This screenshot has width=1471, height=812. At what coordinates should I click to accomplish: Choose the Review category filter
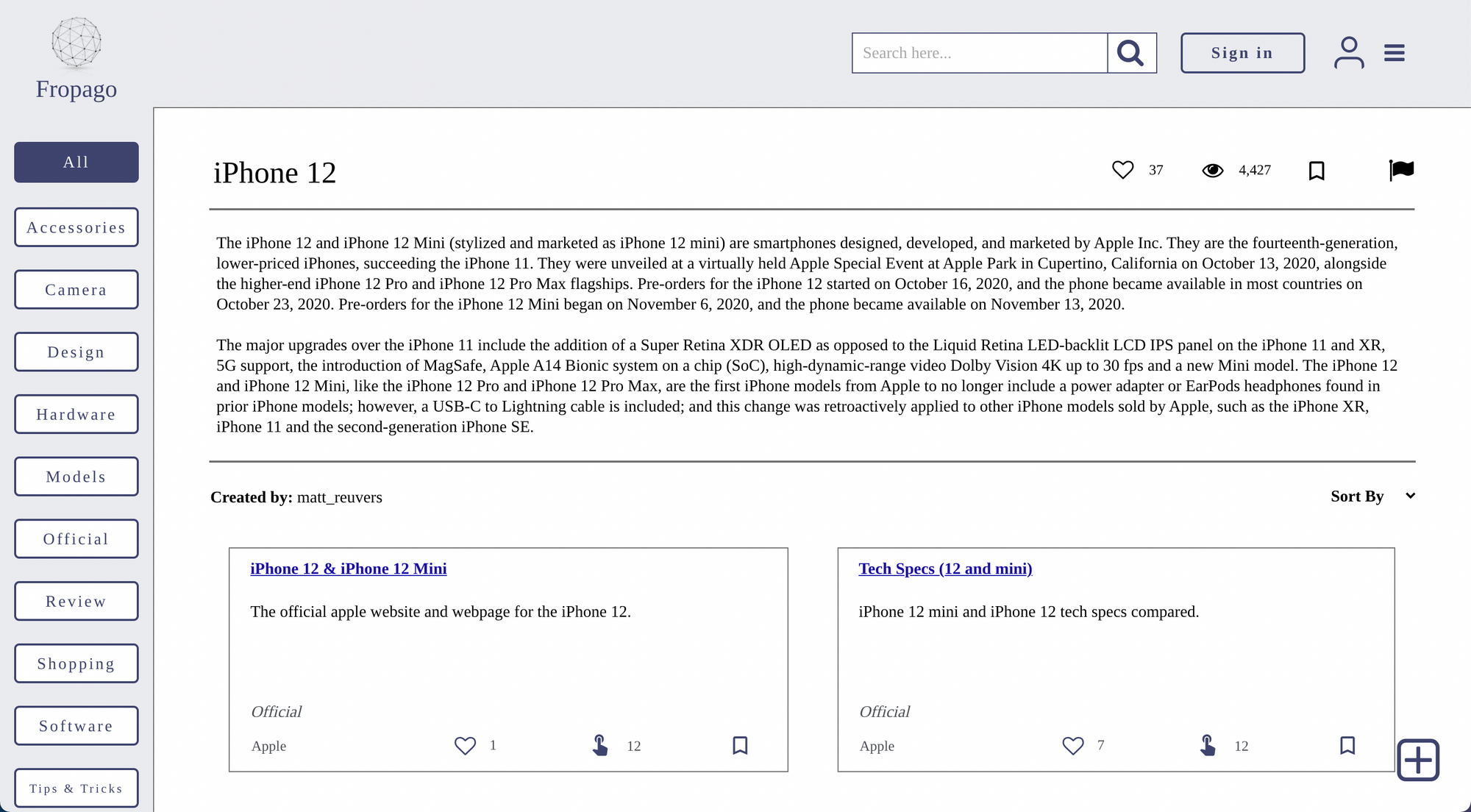pyautogui.click(x=76, y=601)
